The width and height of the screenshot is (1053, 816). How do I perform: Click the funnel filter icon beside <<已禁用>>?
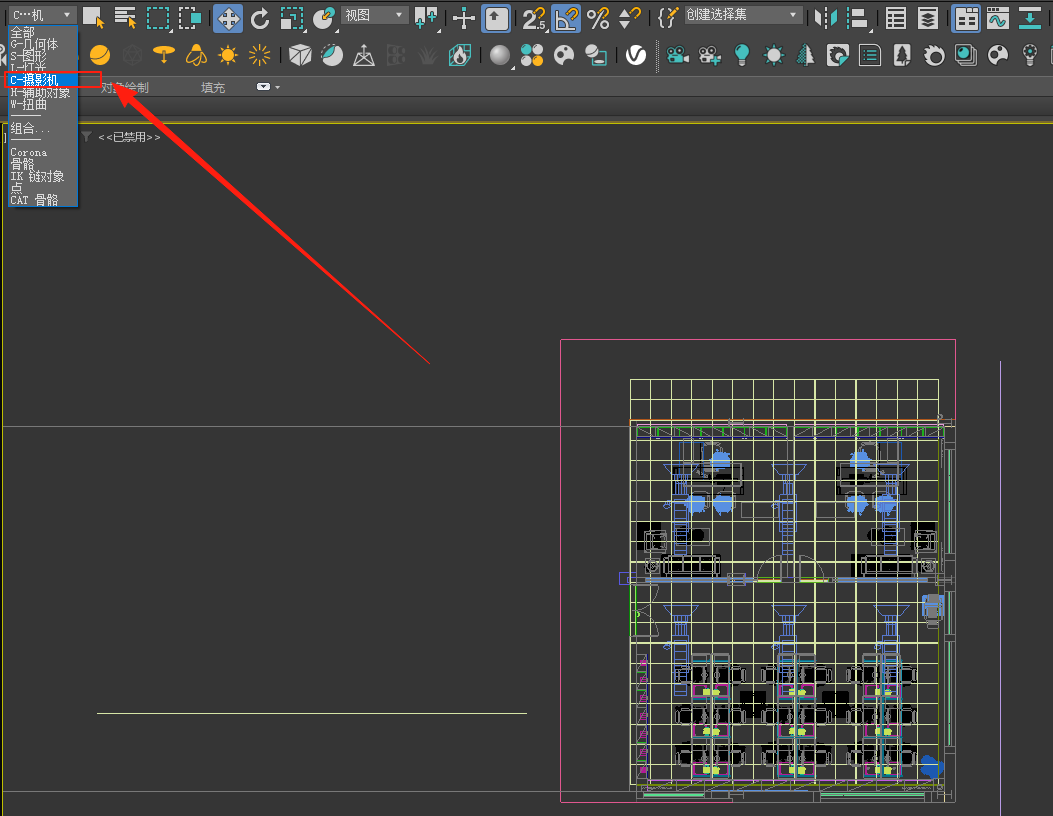86,137
